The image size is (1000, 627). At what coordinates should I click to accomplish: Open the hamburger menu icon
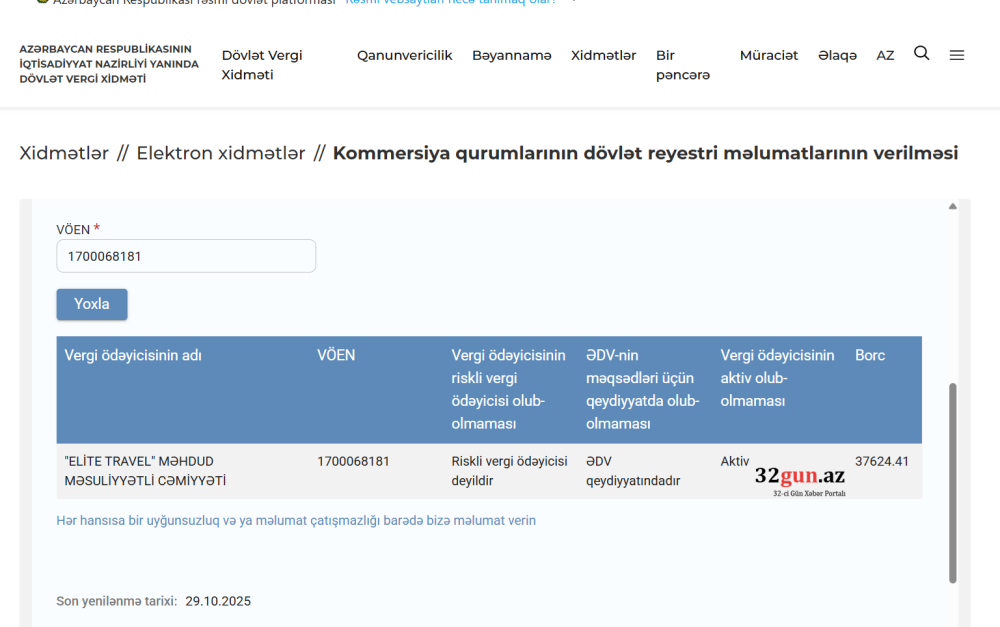click(956, 55)
